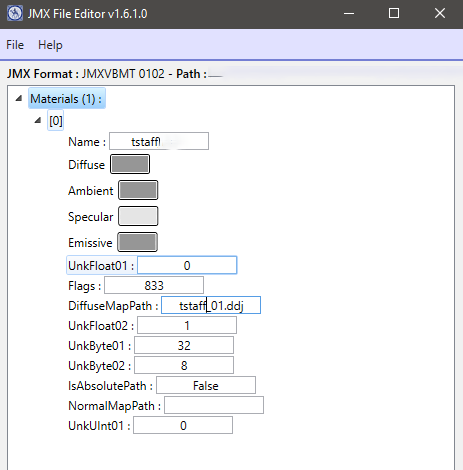Click the JMX File Editor app icon
This screenshot has height=470, width=463.
click(15, 14)
